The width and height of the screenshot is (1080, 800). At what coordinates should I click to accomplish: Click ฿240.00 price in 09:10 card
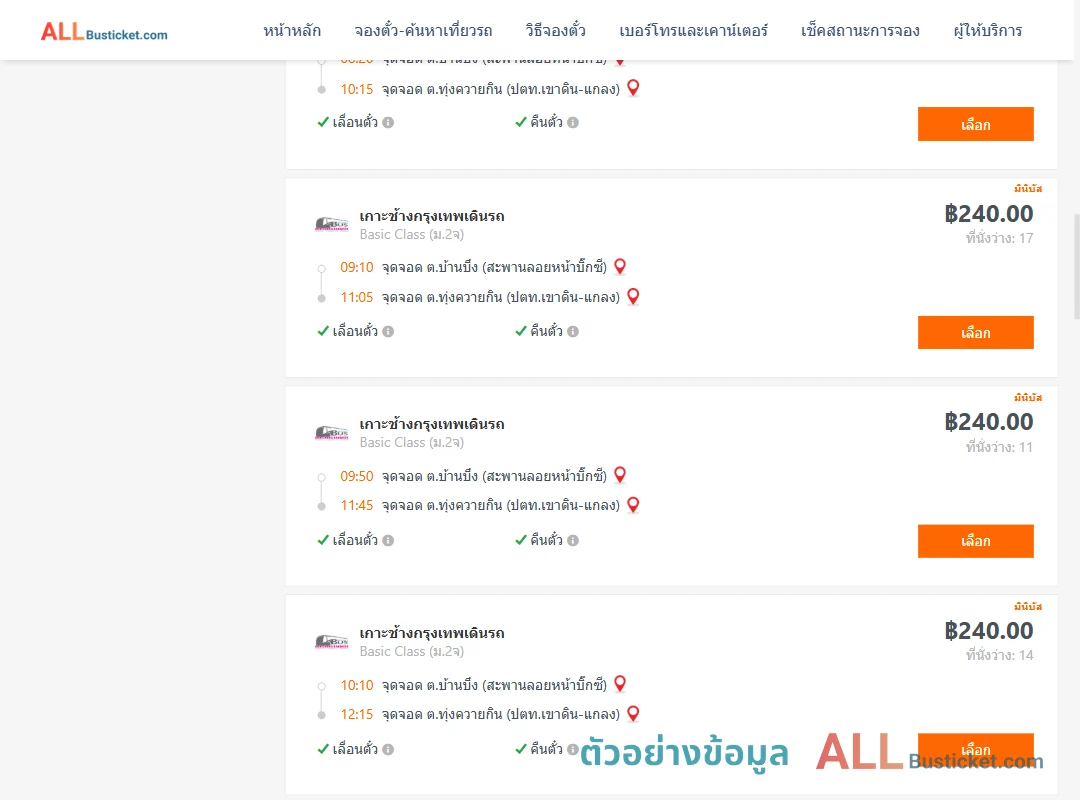(x=989, y=214)
